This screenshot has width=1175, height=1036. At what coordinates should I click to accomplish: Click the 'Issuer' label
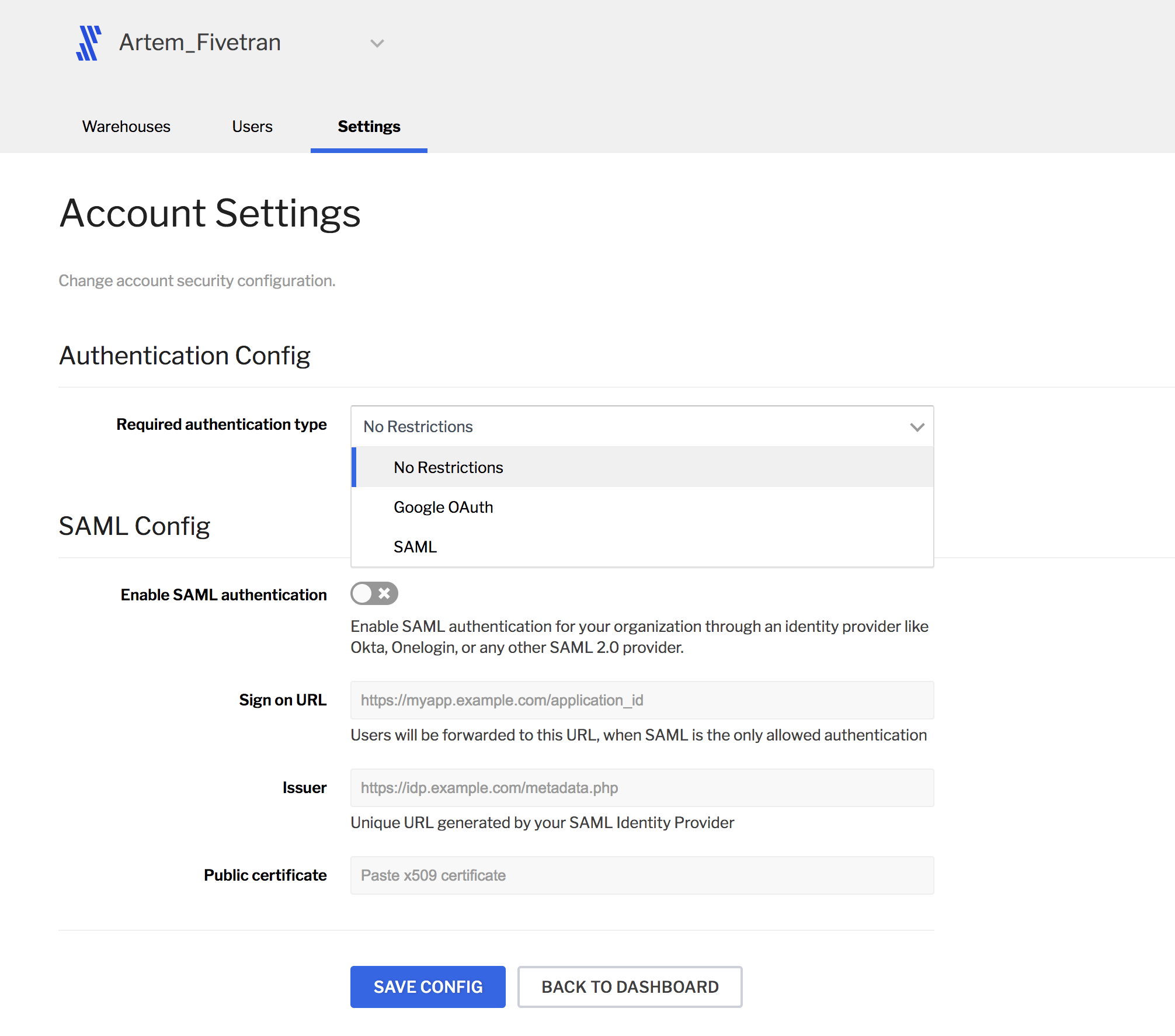[304, 788]
